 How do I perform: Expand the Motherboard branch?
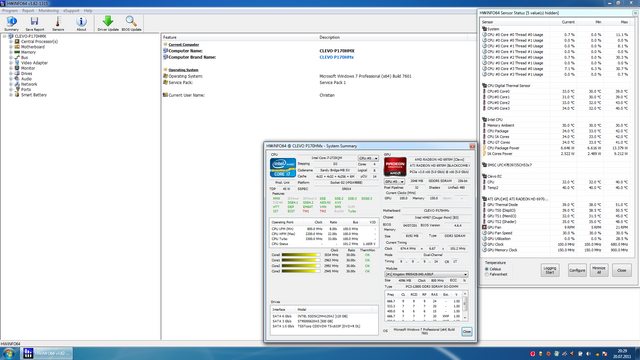pos(11,47)
